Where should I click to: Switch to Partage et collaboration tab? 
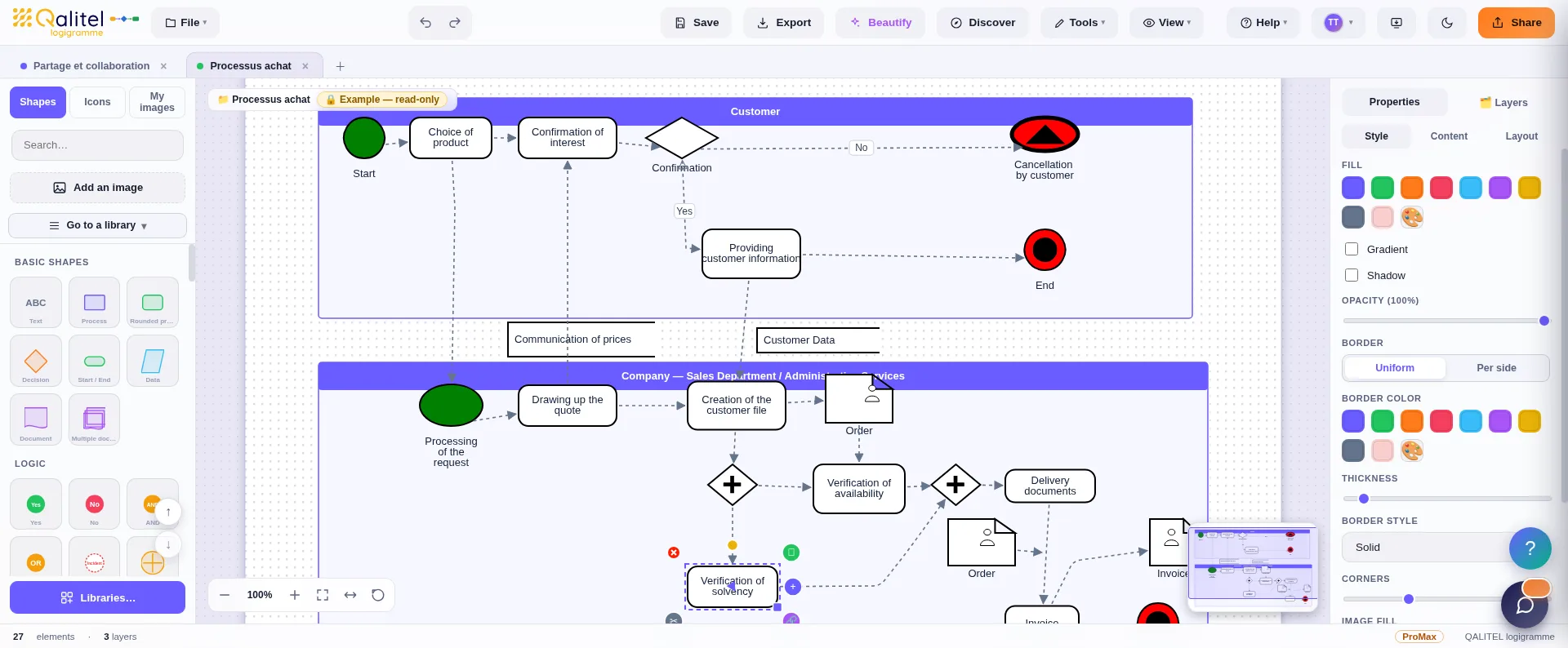click(x=91, y=66)
